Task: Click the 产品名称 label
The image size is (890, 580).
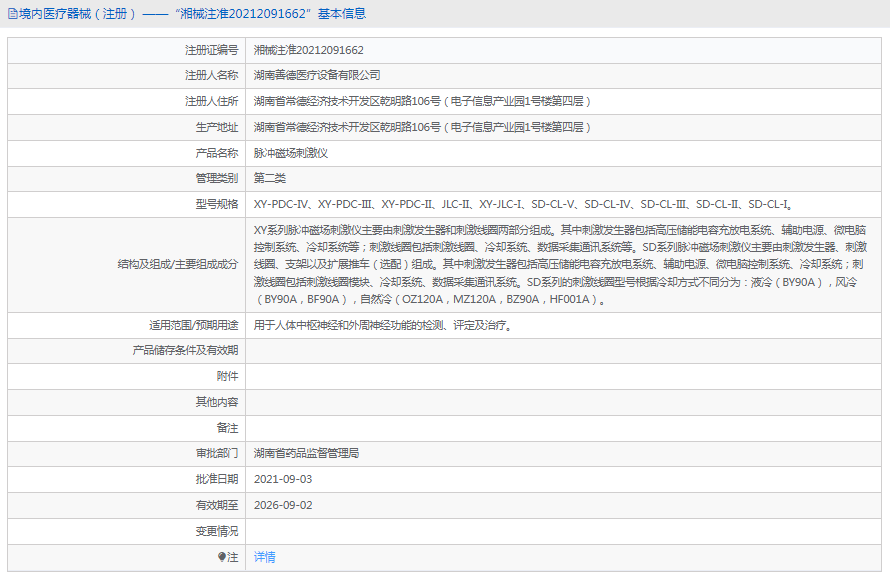Action: pos(217,153)
